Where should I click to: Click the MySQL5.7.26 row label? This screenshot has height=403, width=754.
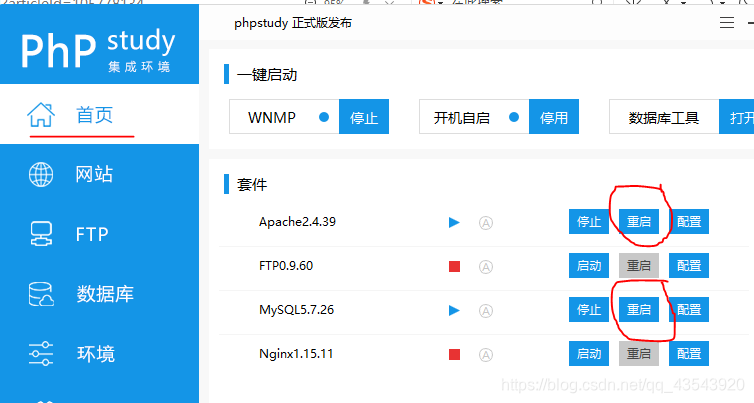pyautogui.click(x=296, y=310)
